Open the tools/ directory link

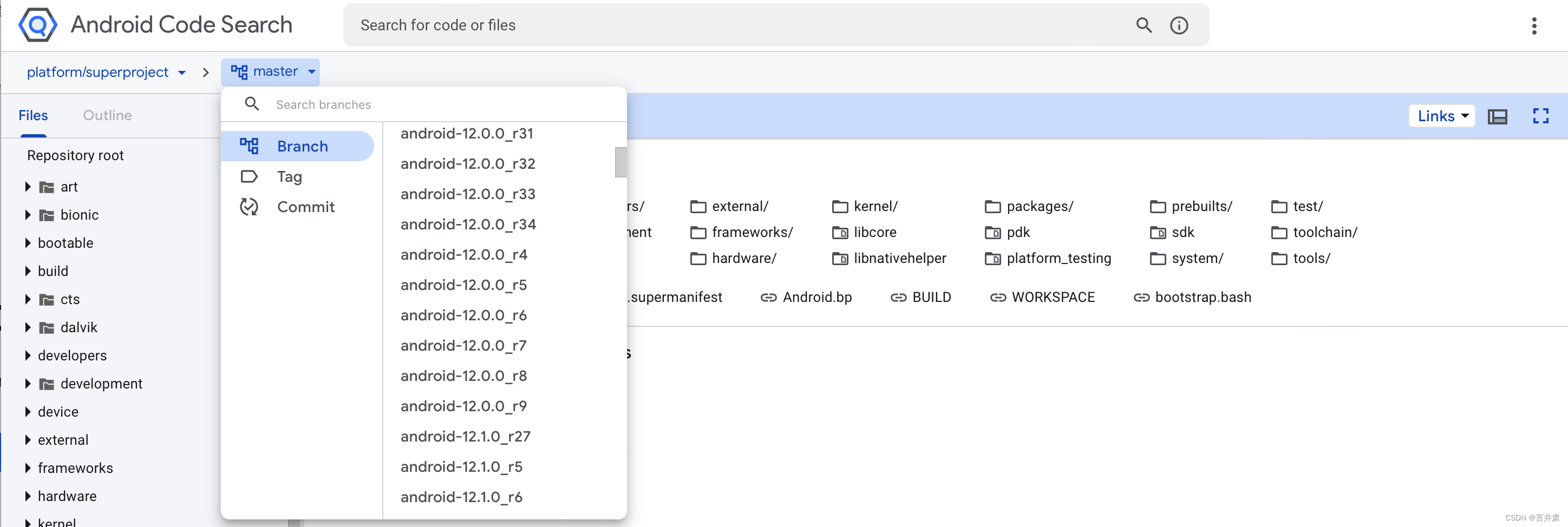(x=1311, y=259)
